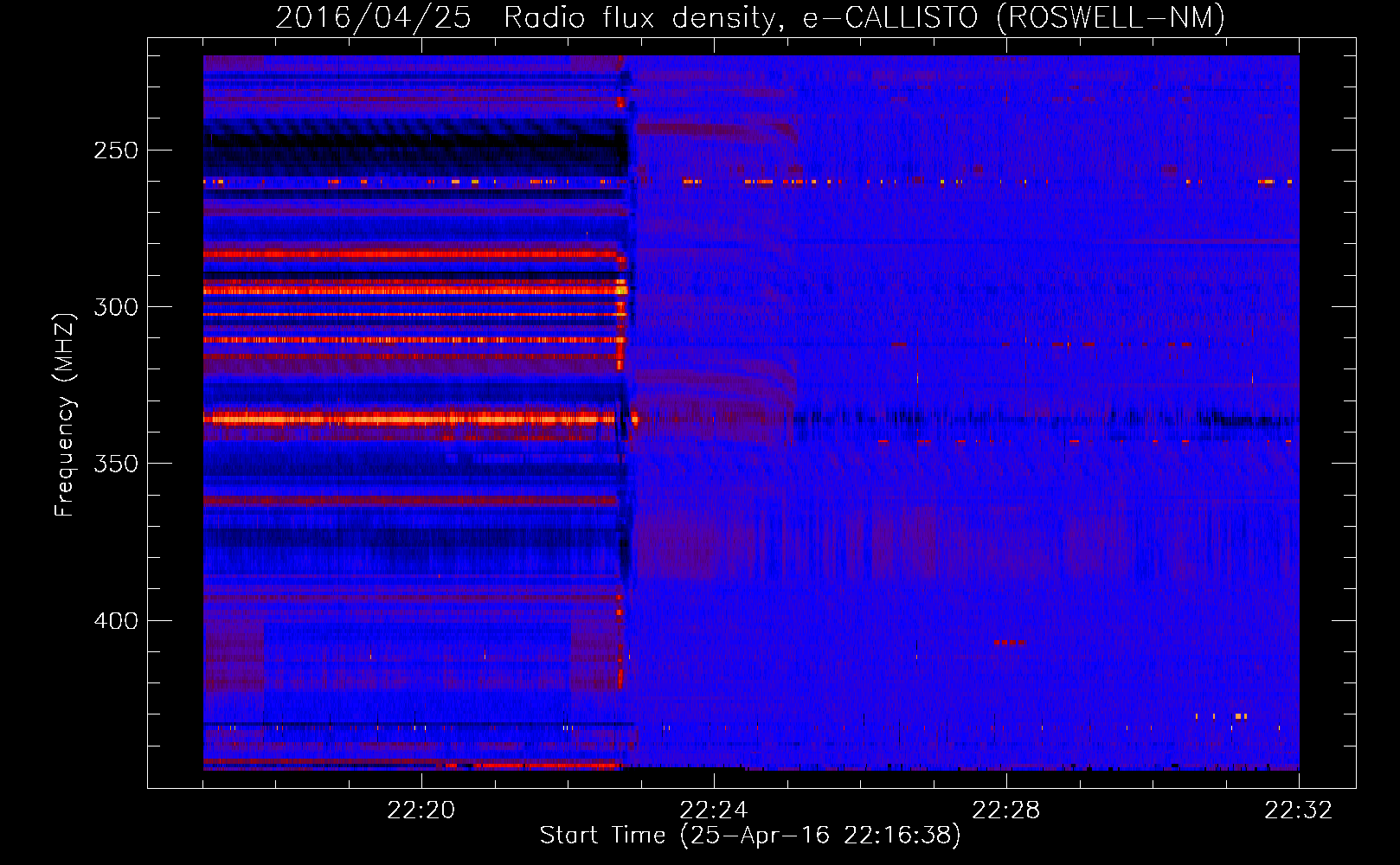Viewport: 1400px width, 865px height.
Task: Click the plot title "2016/04/25 Radio flux density, e-CALLISTO (ROSWELL-NM)"
Action: click(750, 17)
